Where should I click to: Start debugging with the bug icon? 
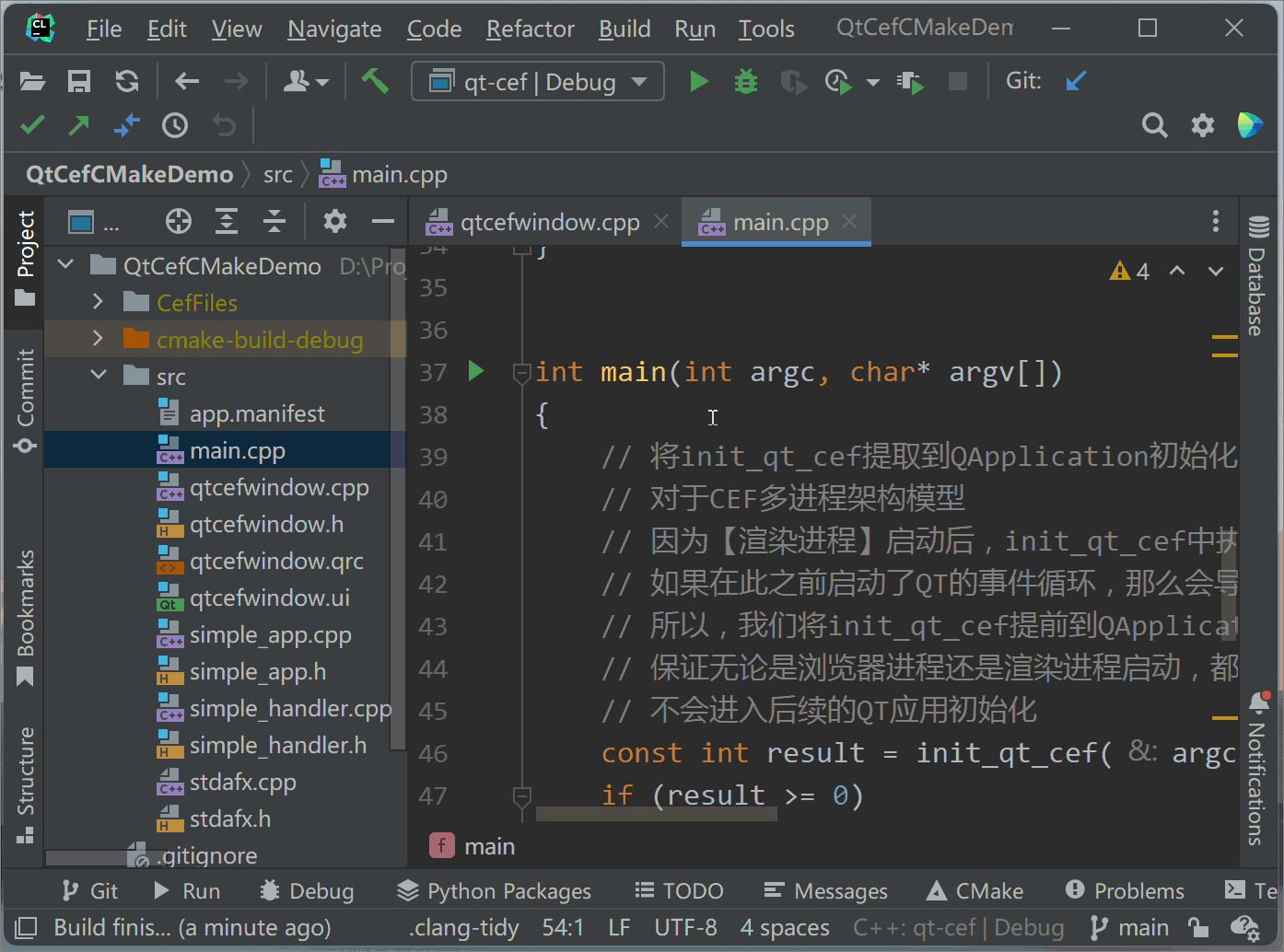pyautogui.click(x=746, y=82)
